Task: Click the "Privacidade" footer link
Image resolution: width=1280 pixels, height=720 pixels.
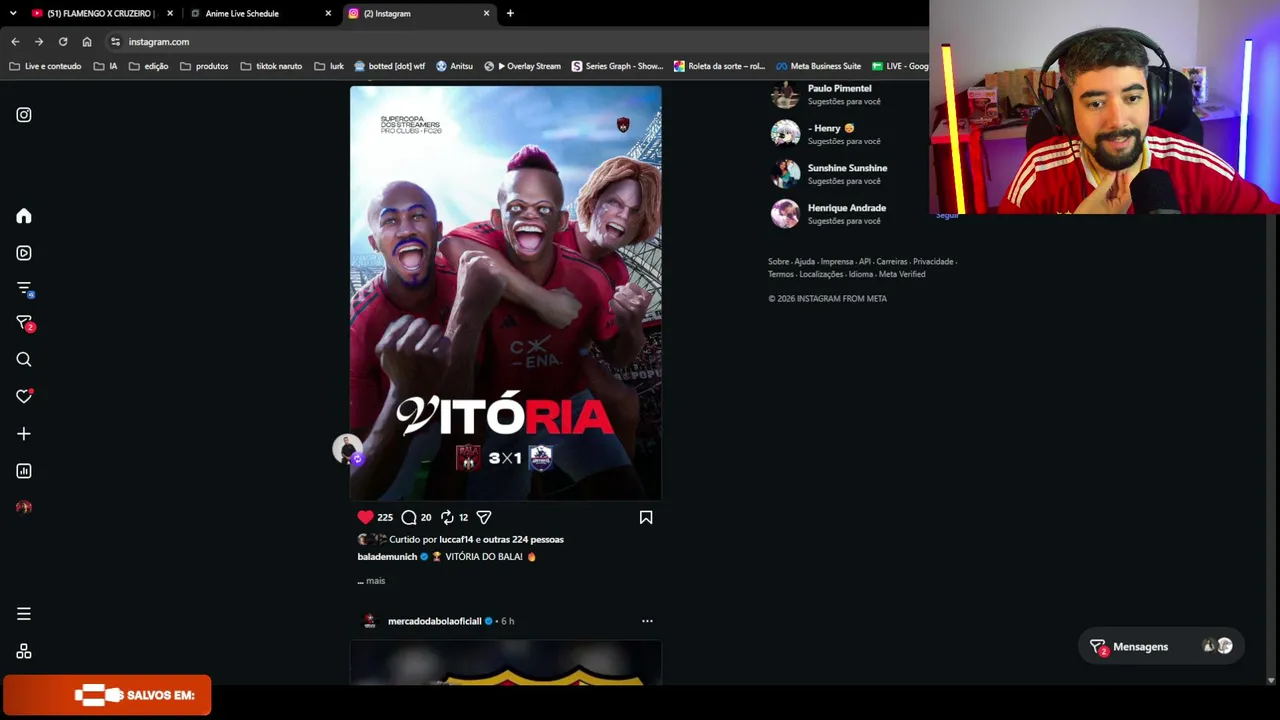Action: coord(933,262)
